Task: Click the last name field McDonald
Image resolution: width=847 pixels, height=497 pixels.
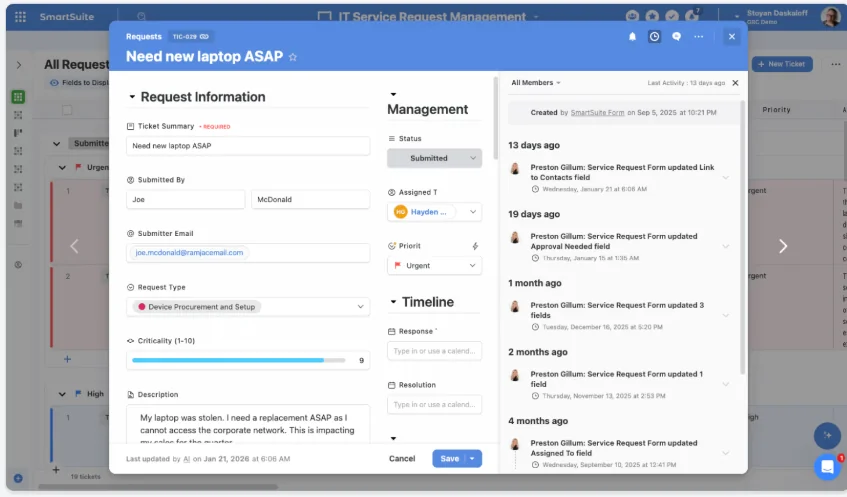Action: [x=311, y=199]
